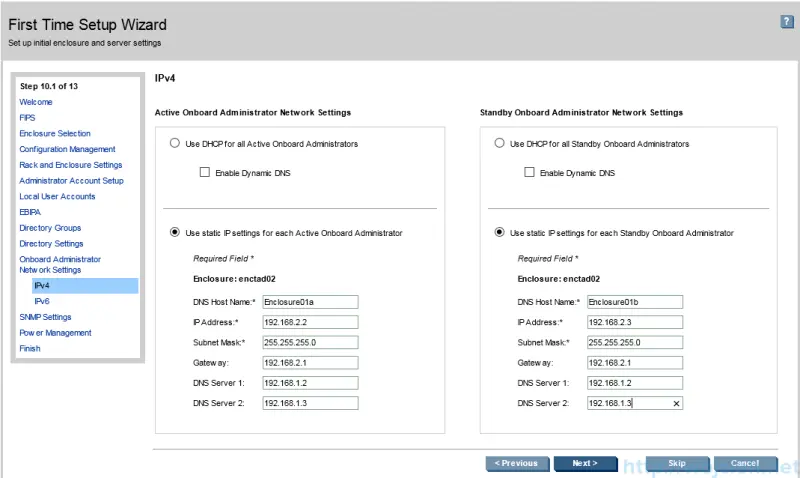Select Use DHCP for all Standby Onboard Administrators

coord(499,143)
